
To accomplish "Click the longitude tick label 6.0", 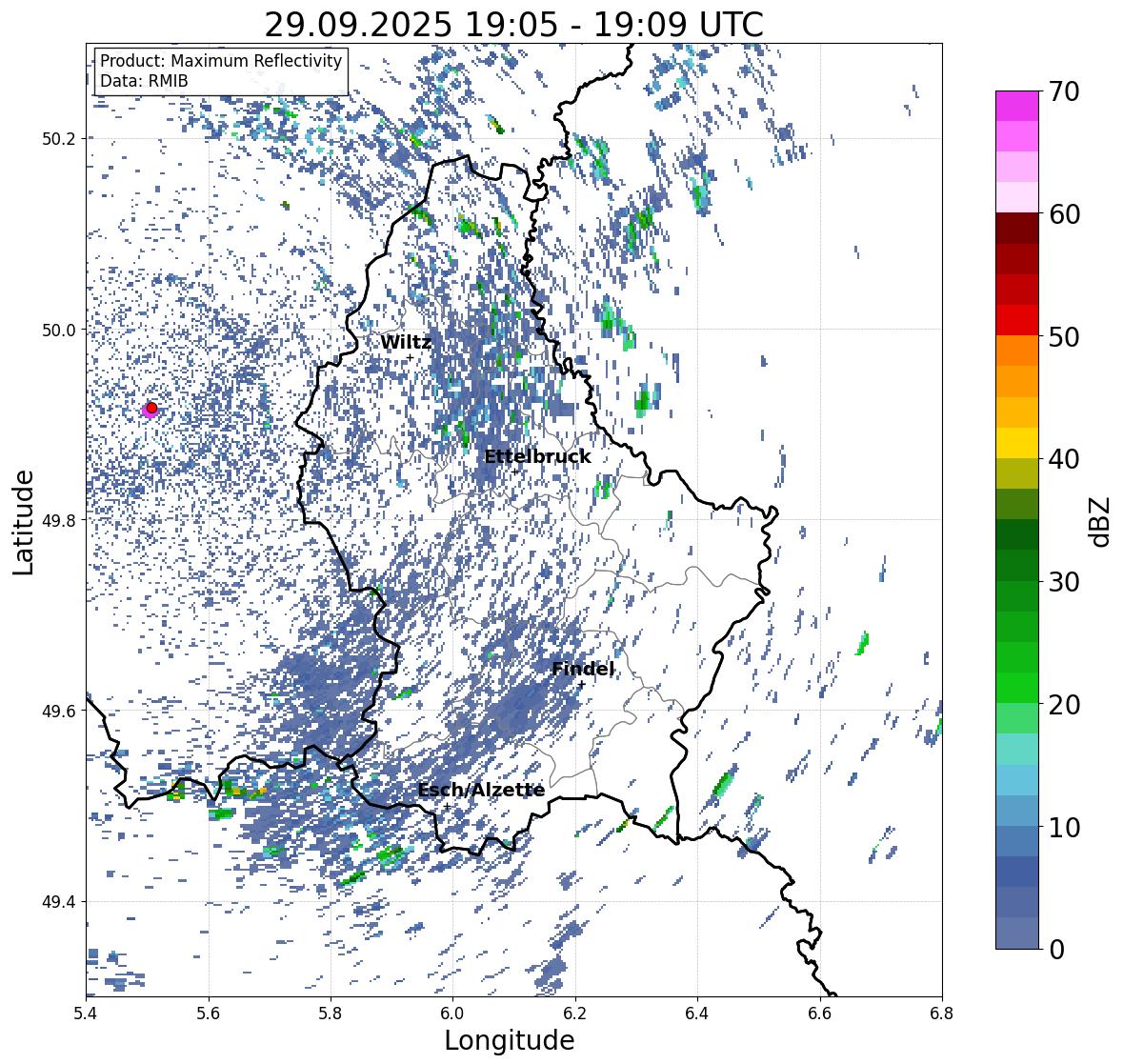I will pos(452,1014).
